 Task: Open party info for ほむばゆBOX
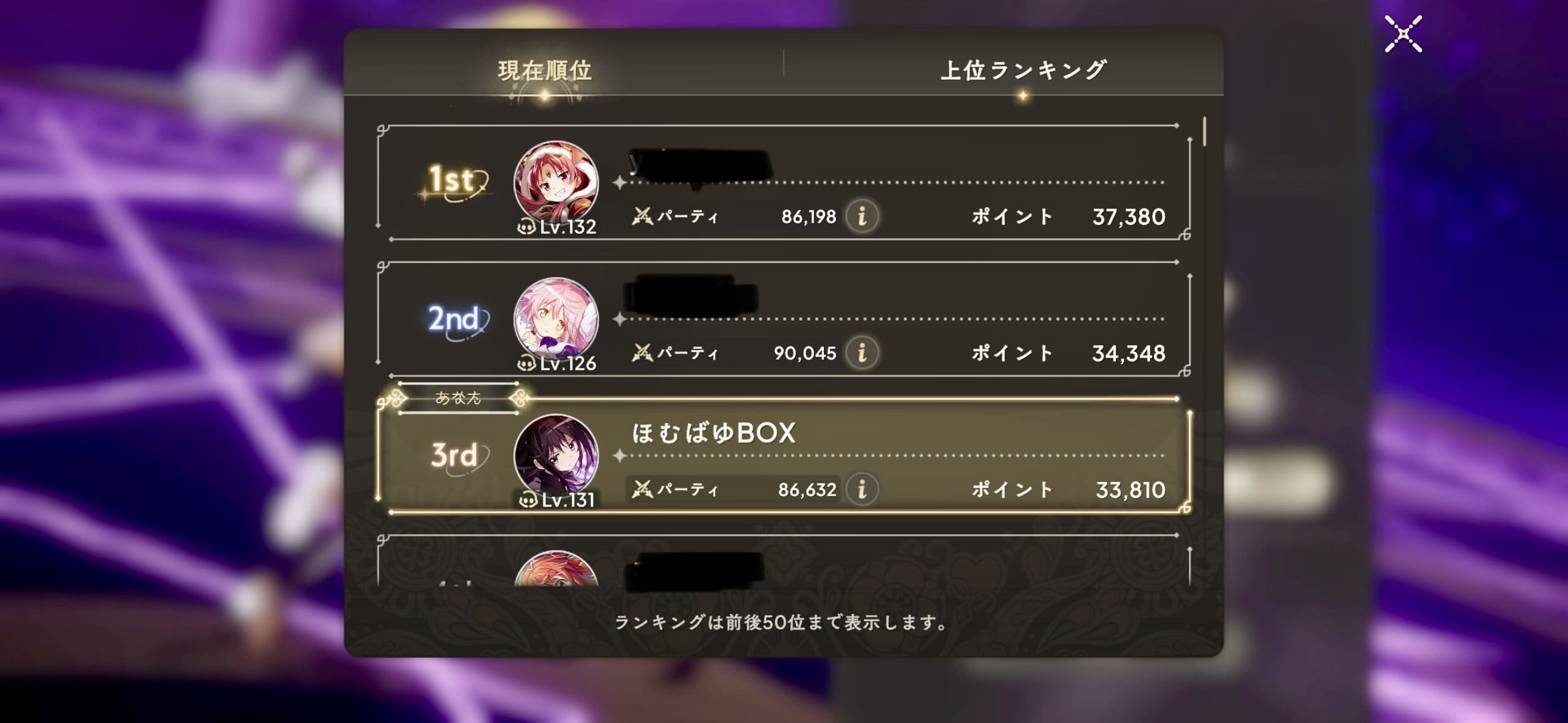coord(862,489)
